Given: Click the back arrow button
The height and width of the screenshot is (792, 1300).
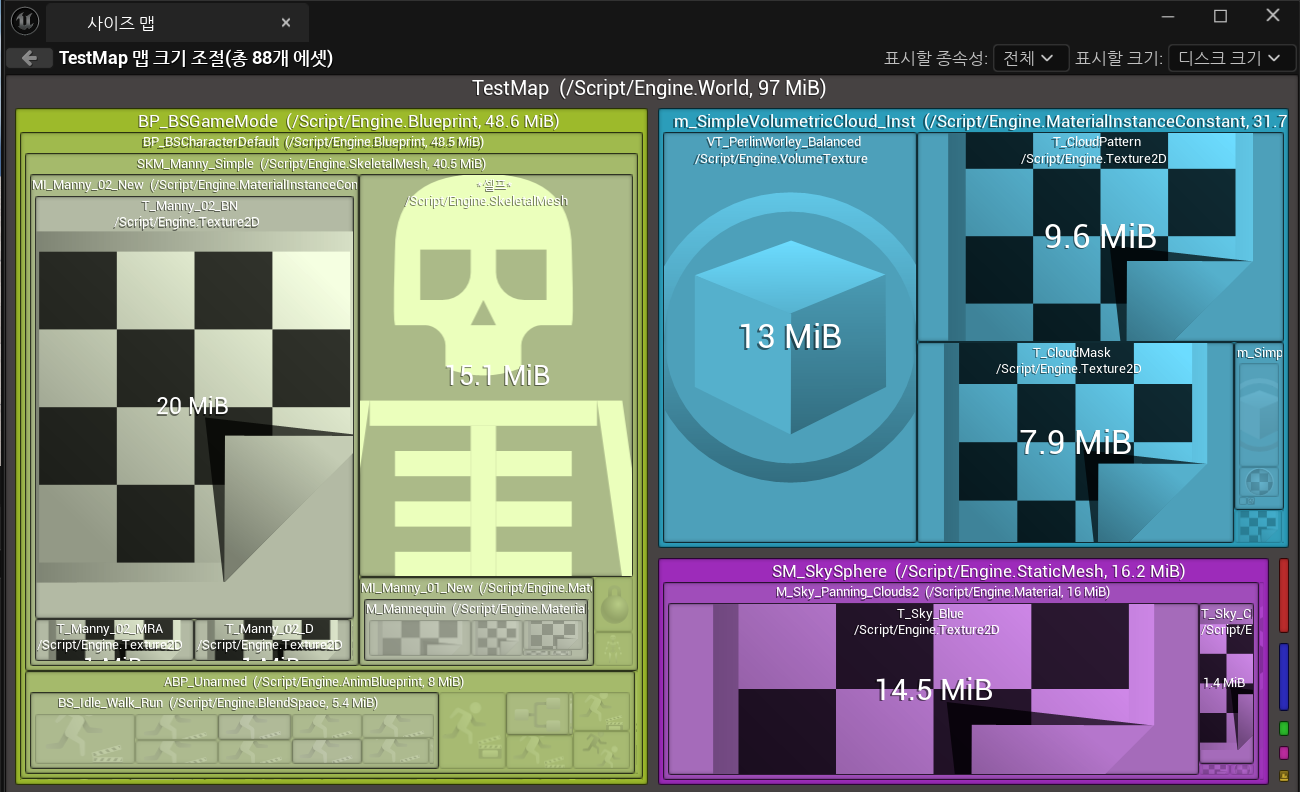Looking at the screenshot, I should pos(29,58).
